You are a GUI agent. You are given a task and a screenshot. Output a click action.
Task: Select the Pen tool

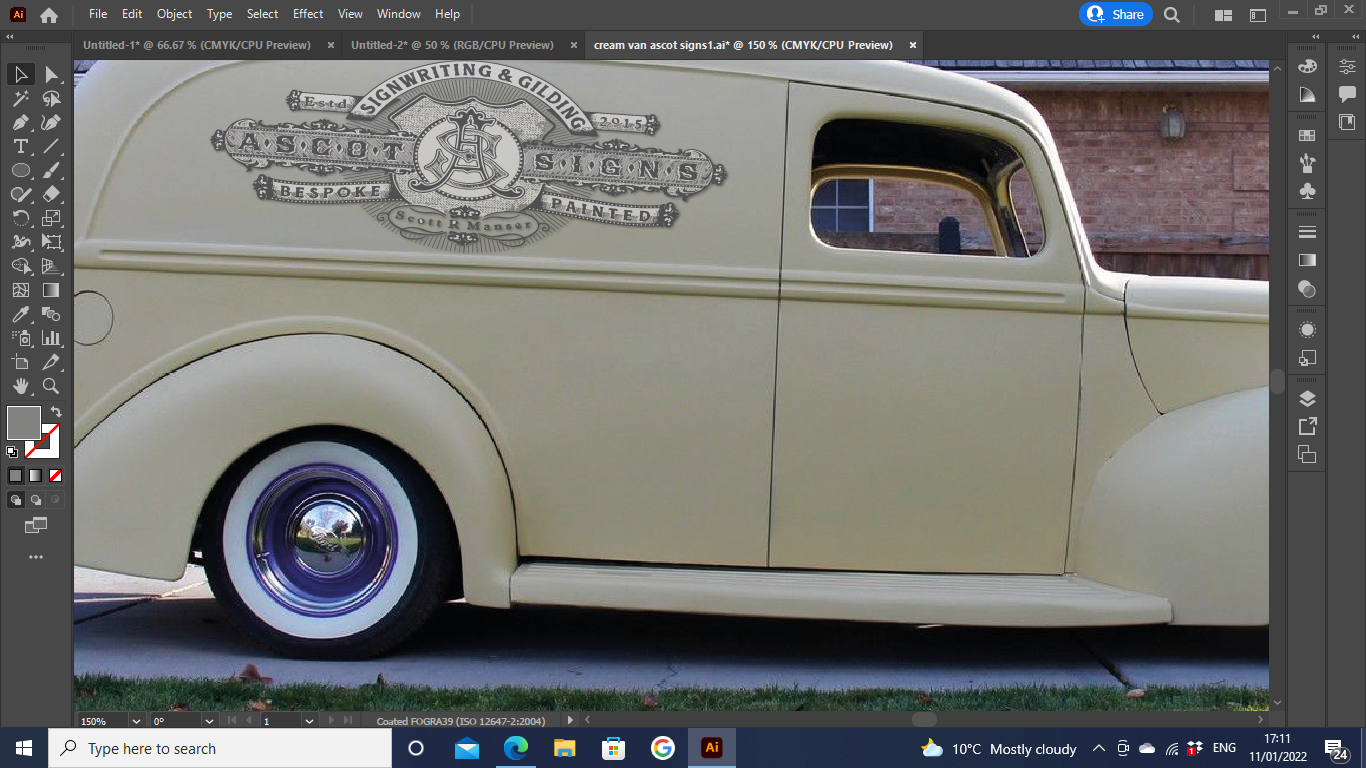(20, 123)
